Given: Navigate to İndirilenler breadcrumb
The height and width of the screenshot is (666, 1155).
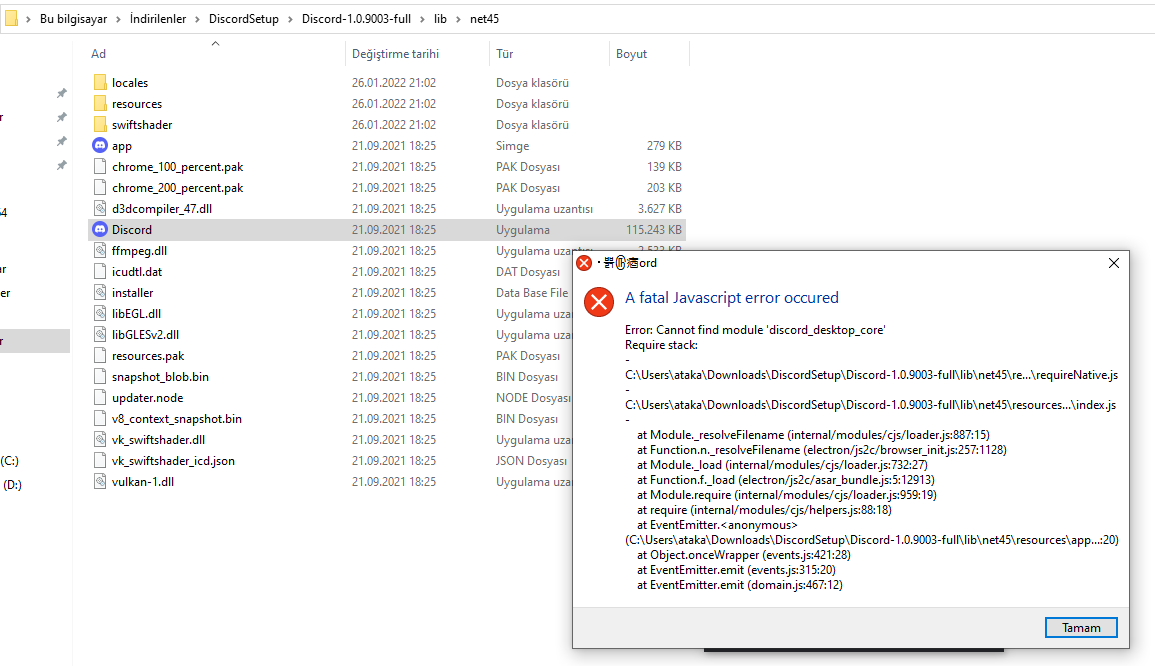Looking at the screenshot, I should click(x=158, y=19).
